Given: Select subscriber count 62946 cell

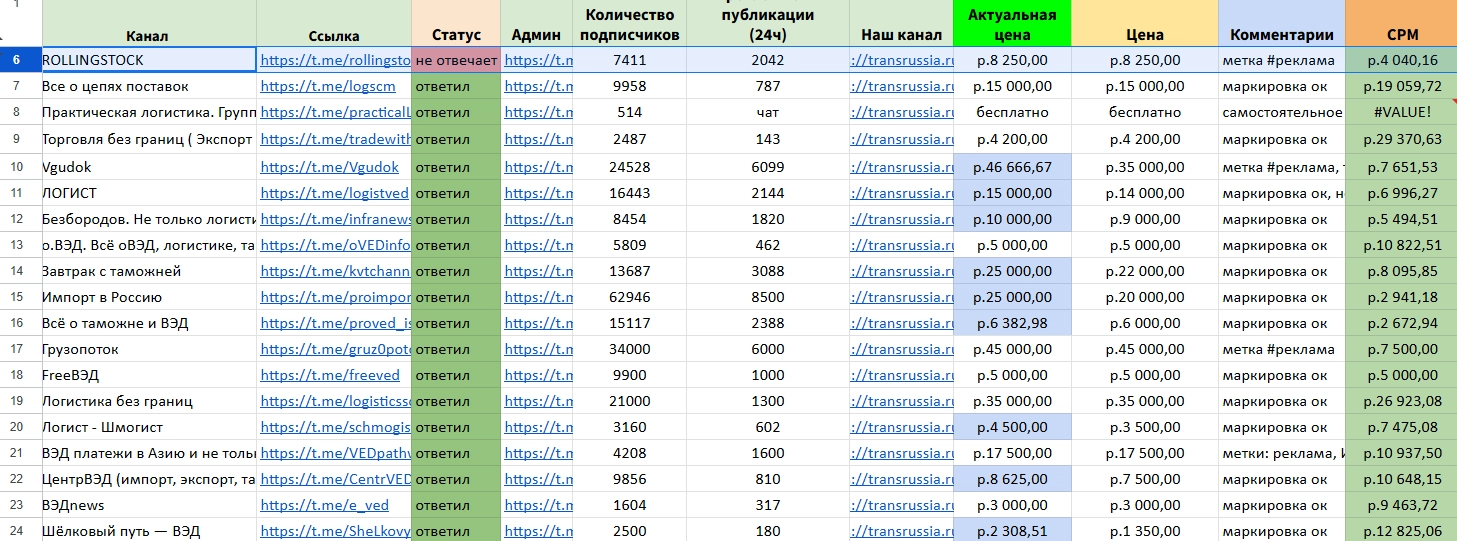Looking at the screenshot, I should coord(630,297).
